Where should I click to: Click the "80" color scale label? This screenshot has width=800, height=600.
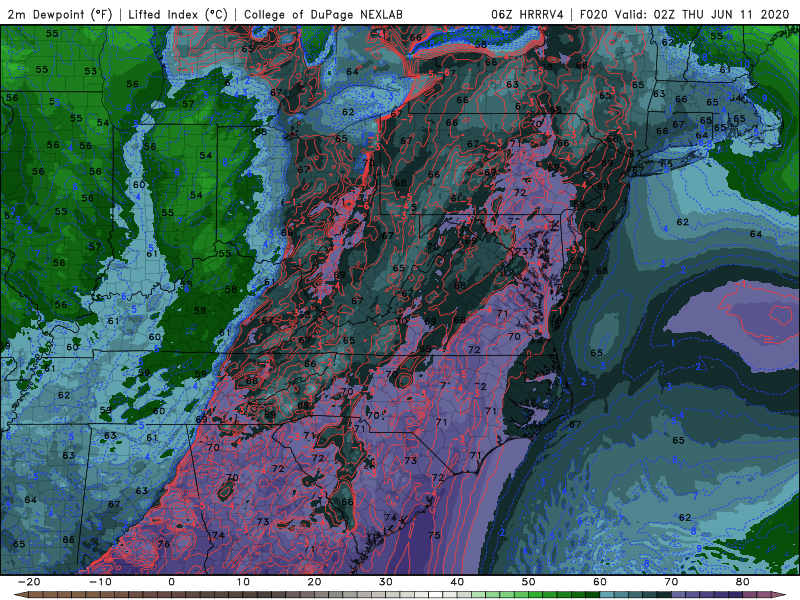(x=743, y=582)
